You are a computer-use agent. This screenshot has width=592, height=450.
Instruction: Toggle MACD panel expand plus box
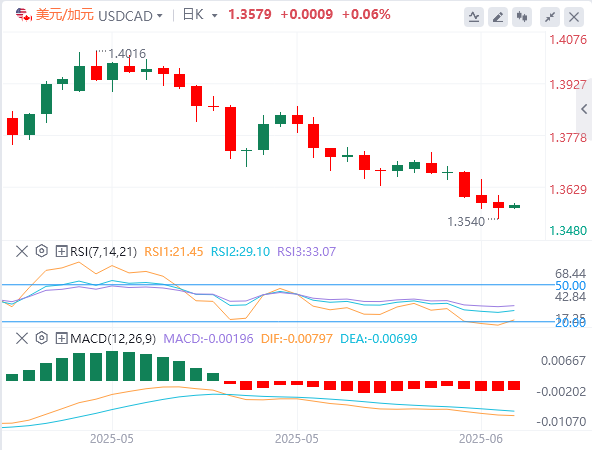click(61, 338)
